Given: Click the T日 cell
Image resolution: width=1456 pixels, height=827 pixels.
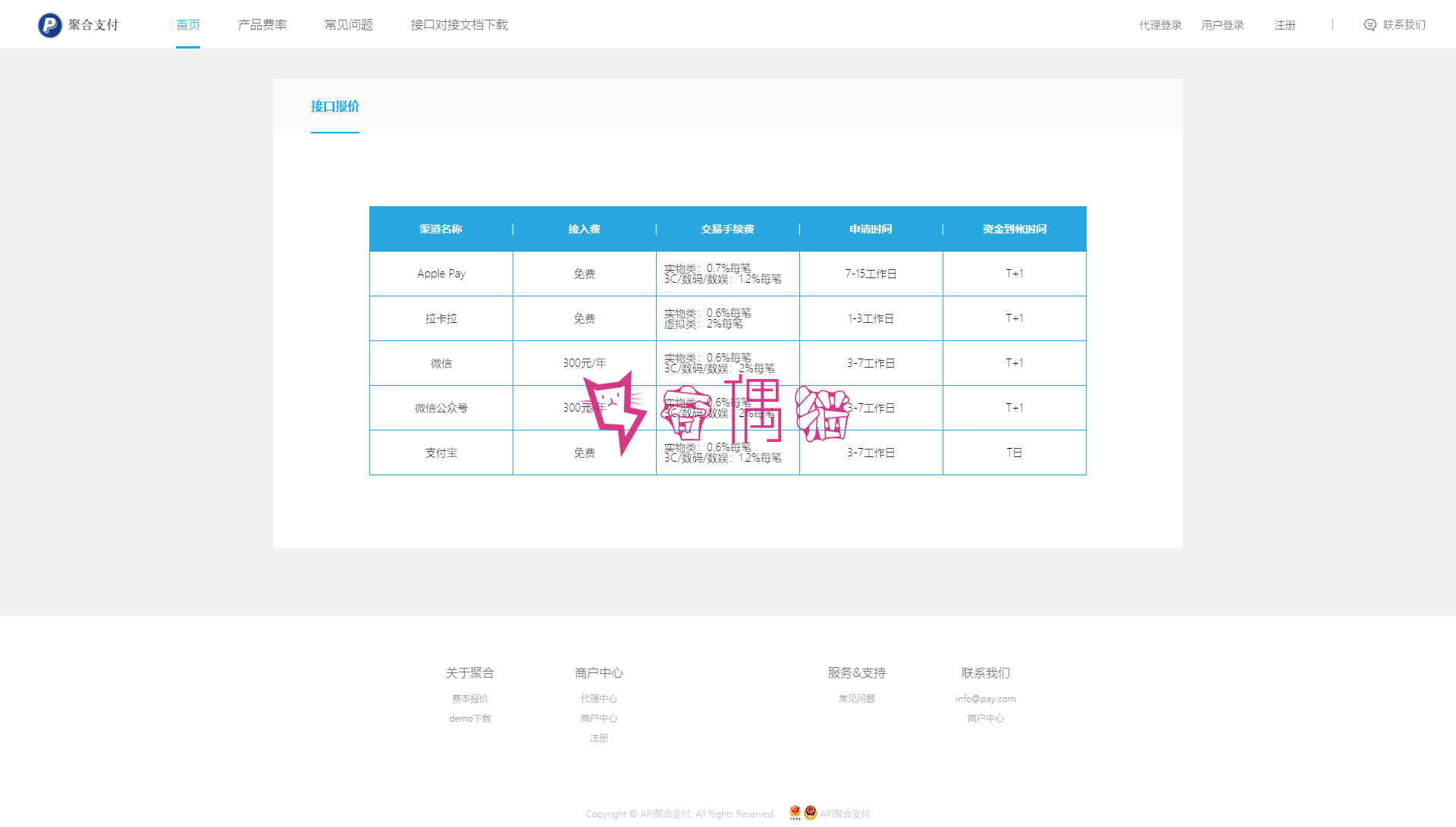Looking at the screenshot, I should [1015, 453].
